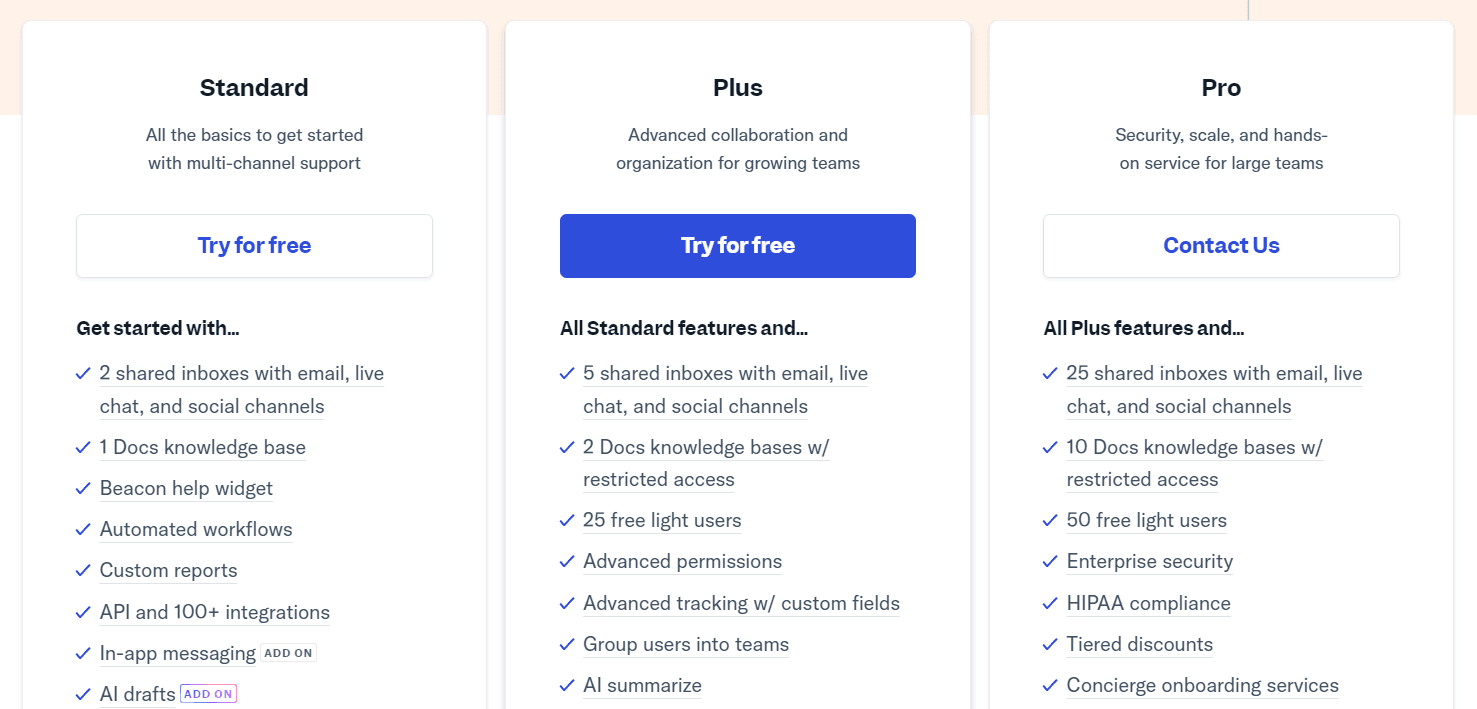The image size is (1477, 709).
Task: Click Try for free under Plus plan
Action: 737,245
